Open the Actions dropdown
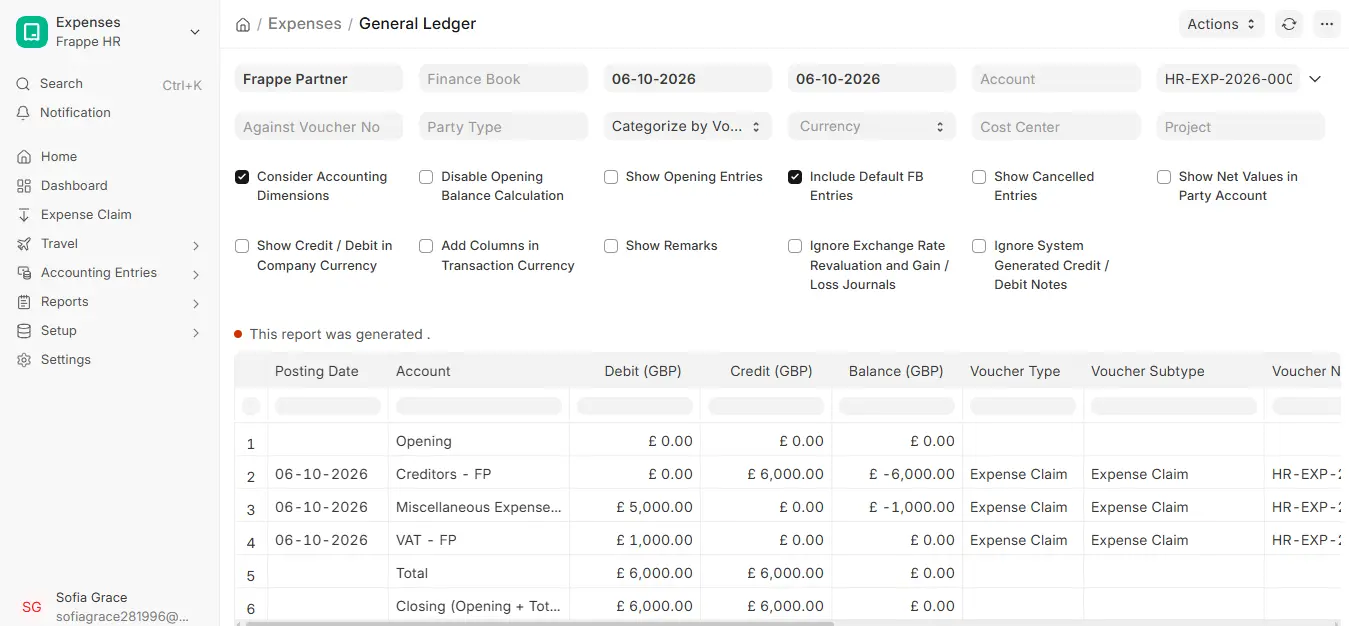 [1221, 24]
